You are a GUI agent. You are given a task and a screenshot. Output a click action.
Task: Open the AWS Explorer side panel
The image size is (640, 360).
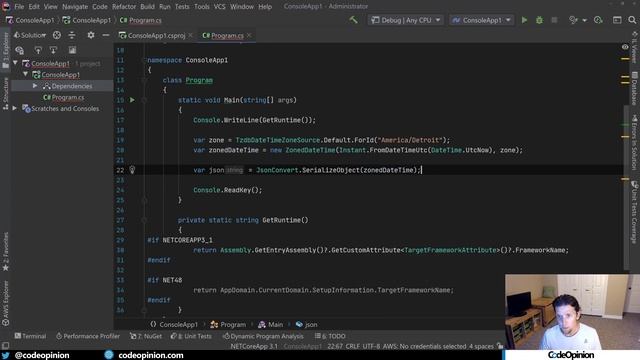pyautogui.click(x=5, y=303)
